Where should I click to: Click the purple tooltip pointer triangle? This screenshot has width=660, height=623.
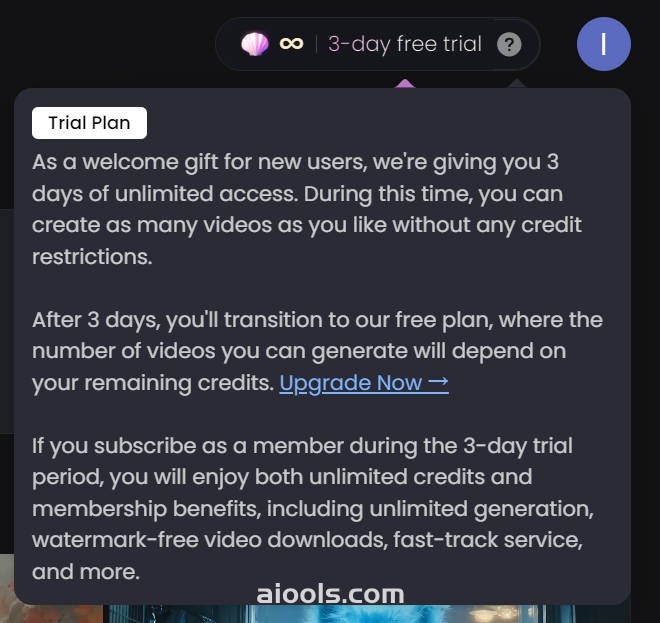click(405, 83)
